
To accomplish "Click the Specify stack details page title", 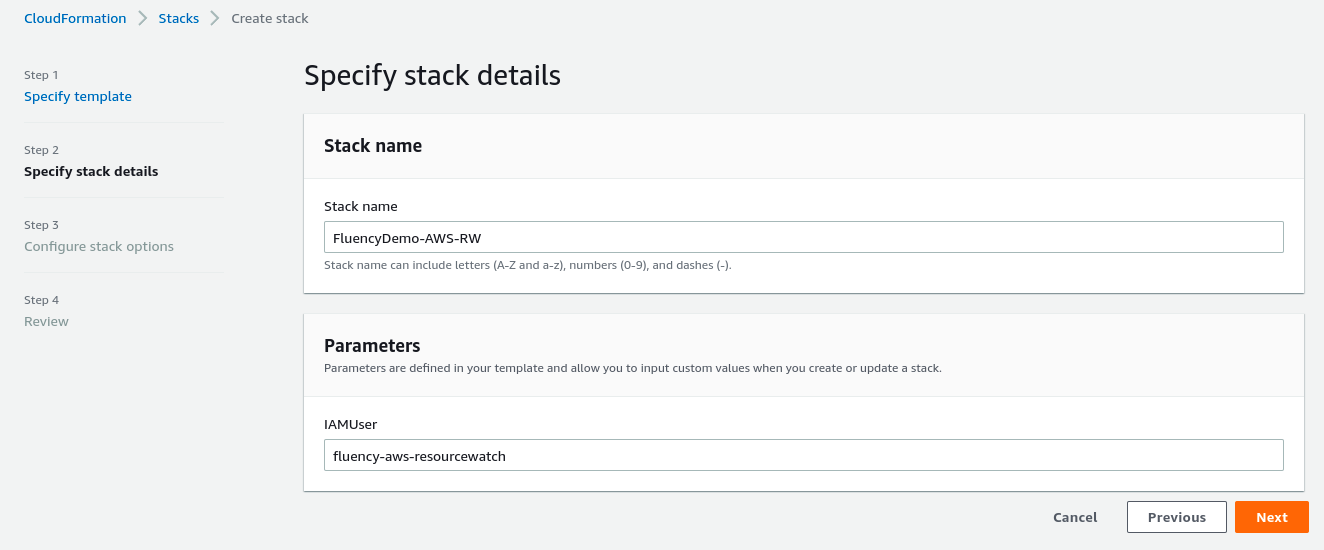I will (432, 76).
